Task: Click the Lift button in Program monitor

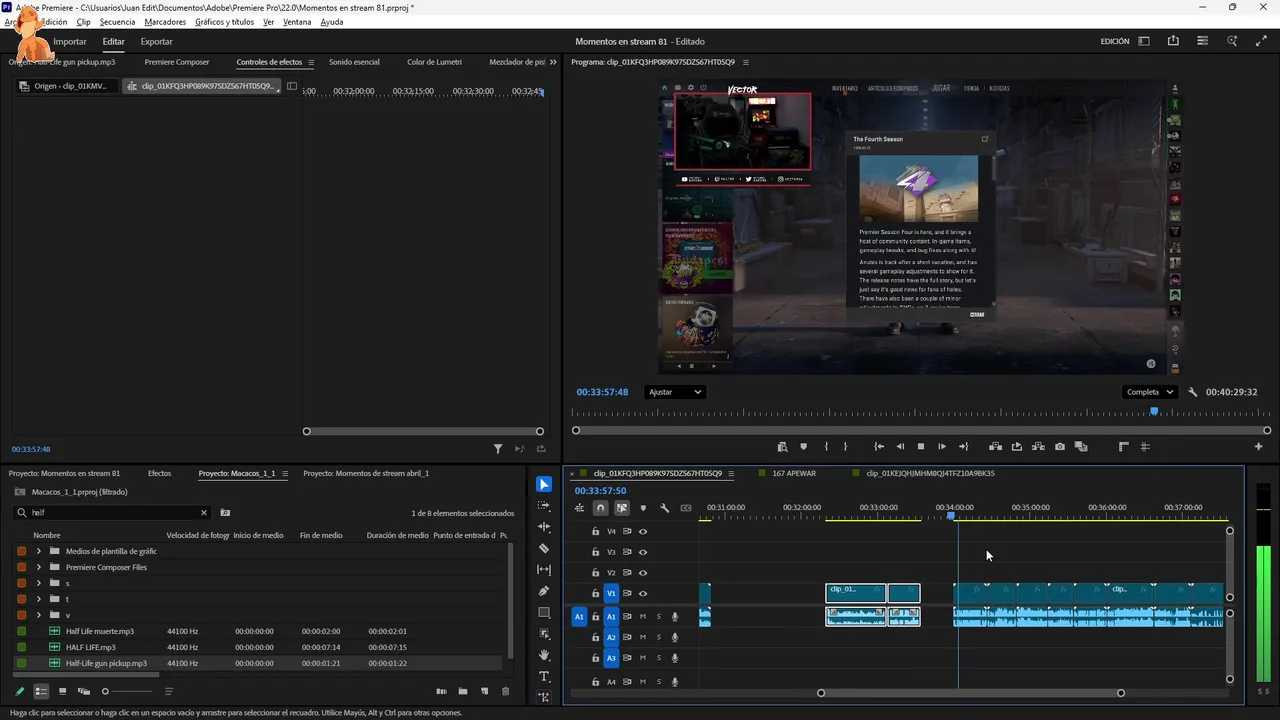Action: (x=996, y=447)
